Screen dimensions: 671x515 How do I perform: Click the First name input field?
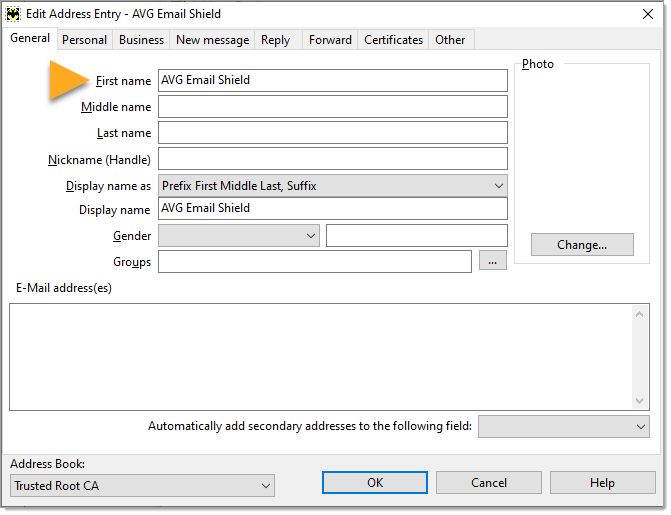tap(332, 81)
